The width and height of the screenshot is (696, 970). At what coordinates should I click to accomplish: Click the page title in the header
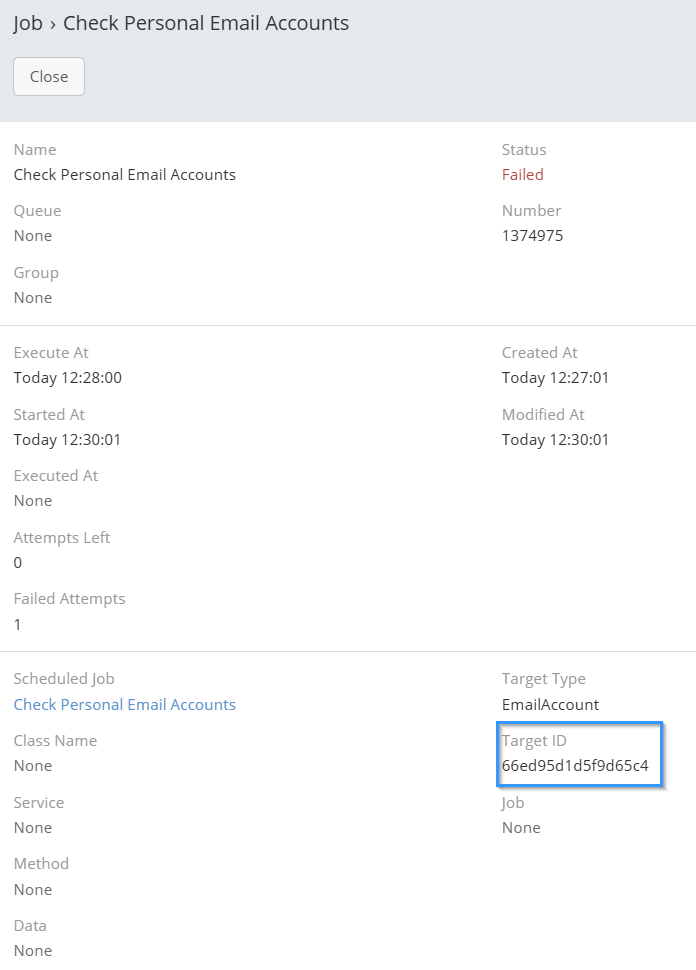coord(206,23)
